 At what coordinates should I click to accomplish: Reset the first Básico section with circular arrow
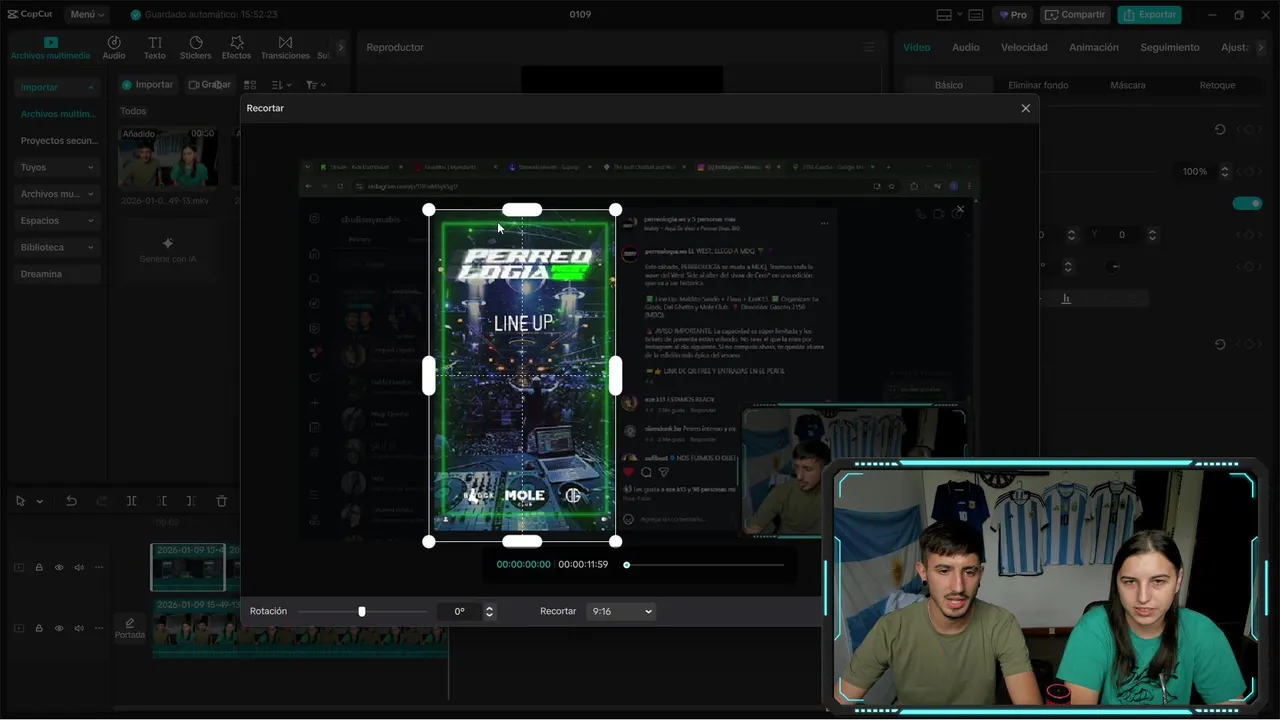pyautogui.click(x=1220, y=129)
